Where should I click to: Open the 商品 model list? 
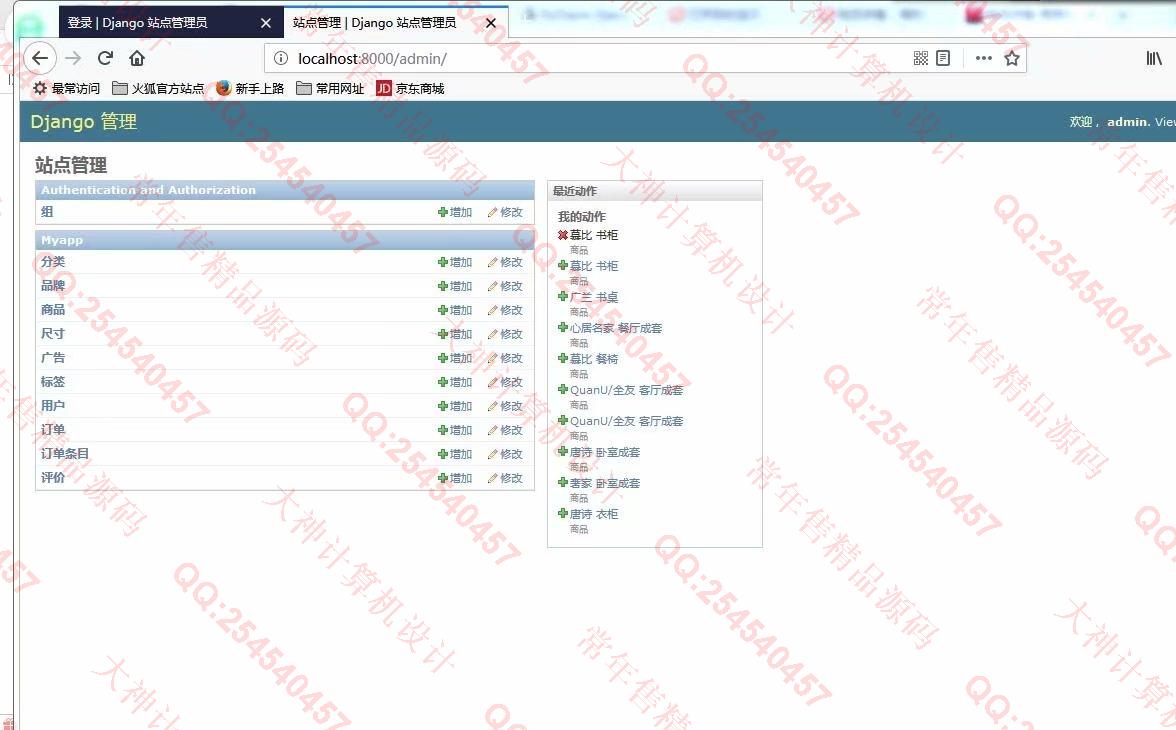point(52,310)
